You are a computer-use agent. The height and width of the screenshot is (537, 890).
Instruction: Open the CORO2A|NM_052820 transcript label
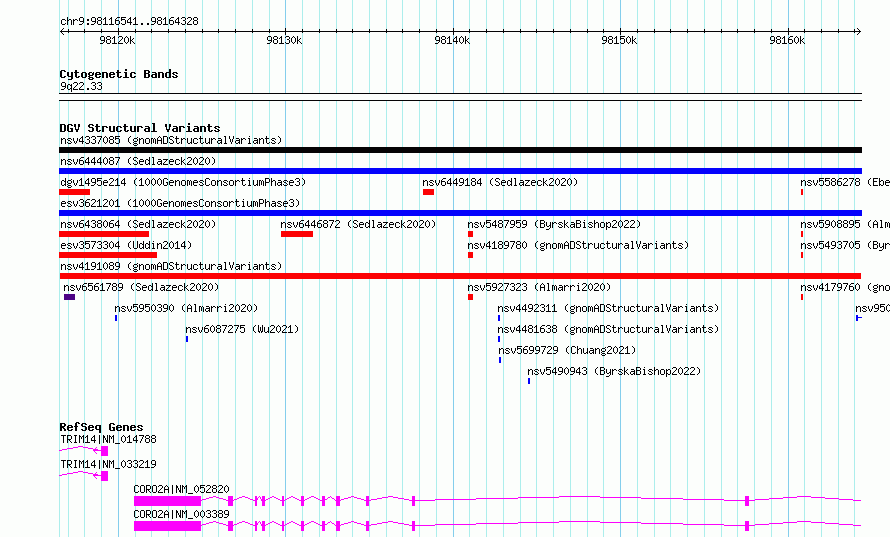181,489
